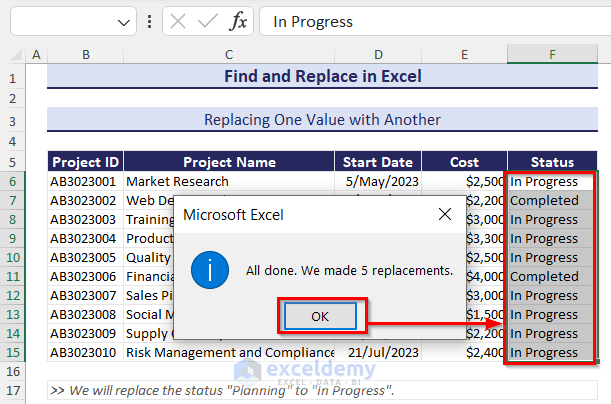Screen dimensions: 611x404
Task: Click the Status header cell
Action: 552,162
